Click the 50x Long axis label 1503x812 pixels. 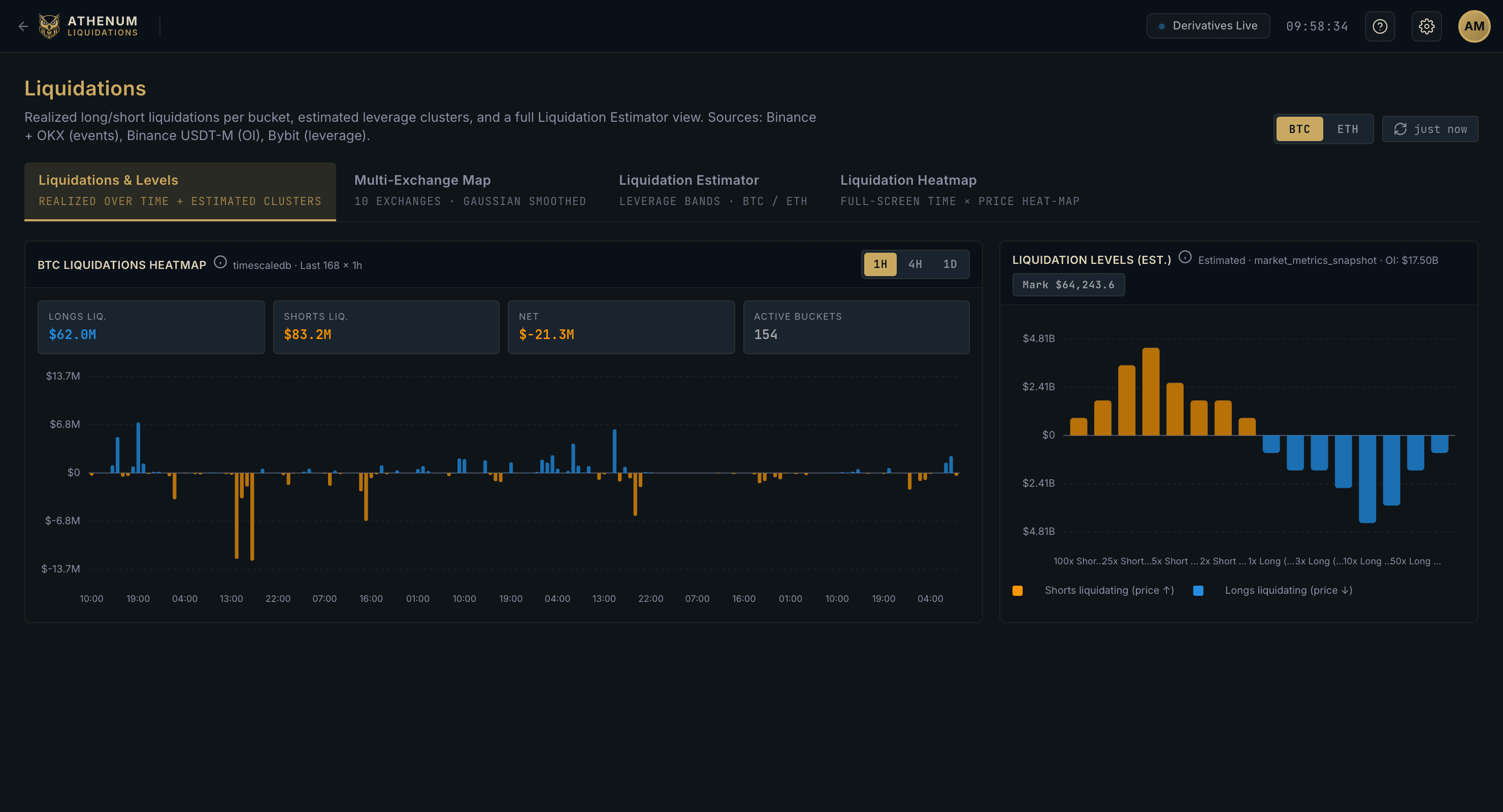[1416, 561]
